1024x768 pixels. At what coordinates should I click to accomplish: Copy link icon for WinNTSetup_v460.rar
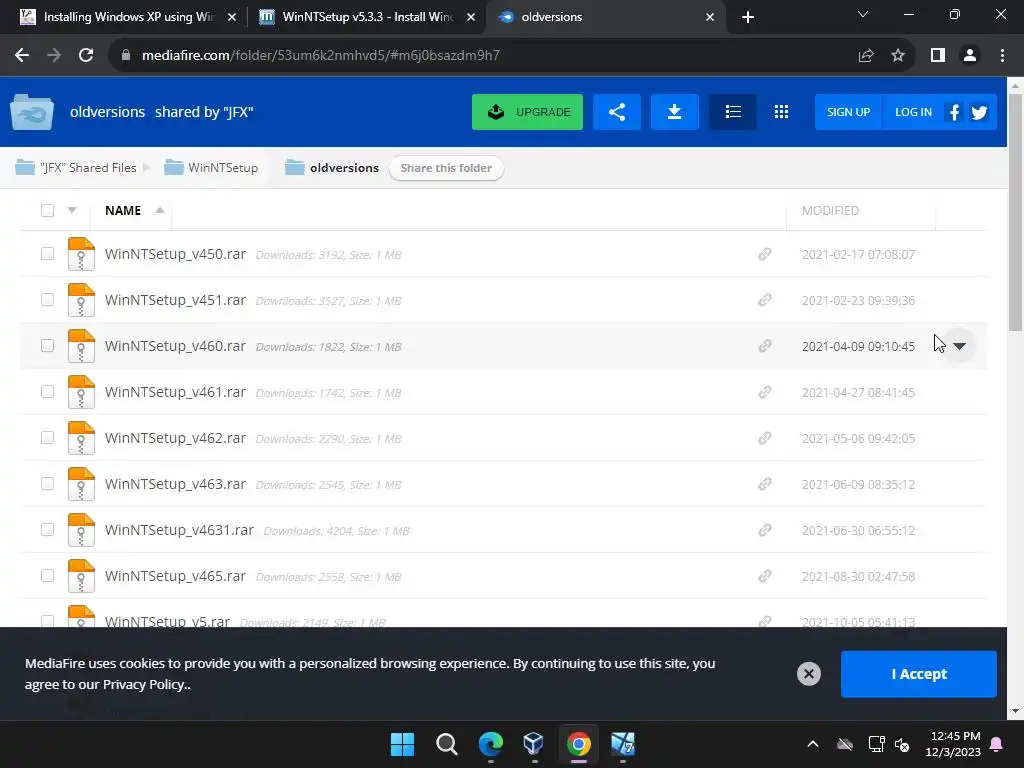click(765, 346)
